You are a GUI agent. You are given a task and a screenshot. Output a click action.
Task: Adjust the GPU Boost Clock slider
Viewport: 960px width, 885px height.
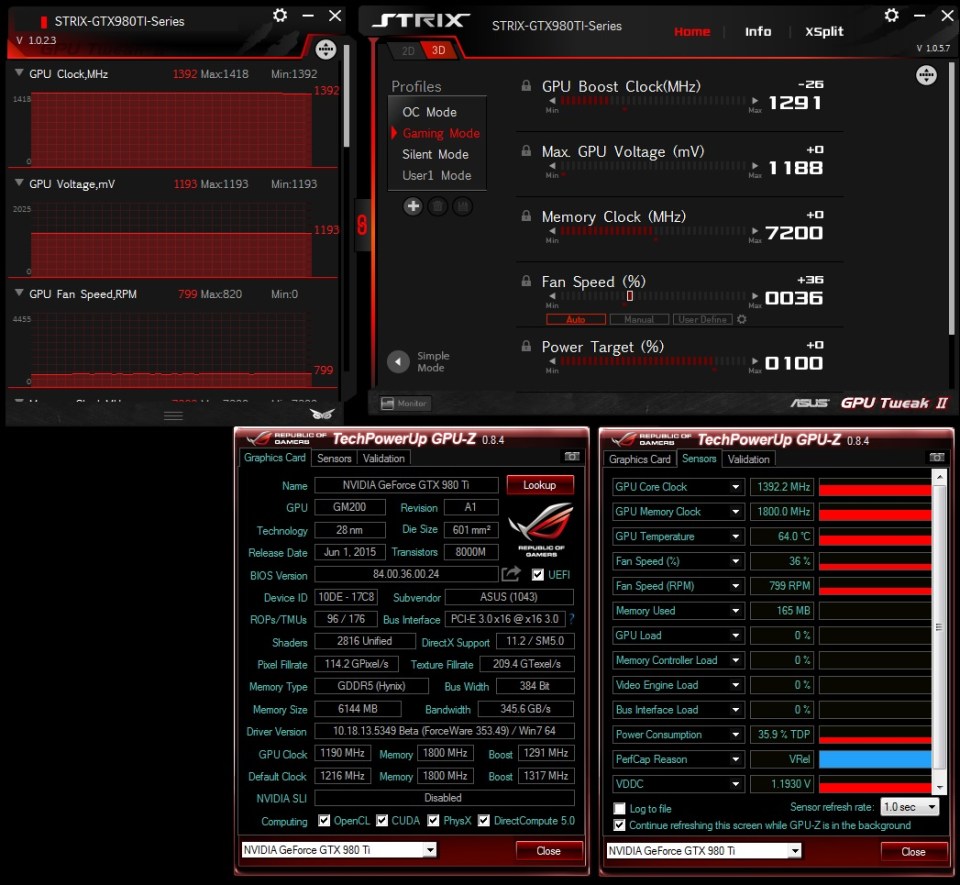(x=653, y=100)
